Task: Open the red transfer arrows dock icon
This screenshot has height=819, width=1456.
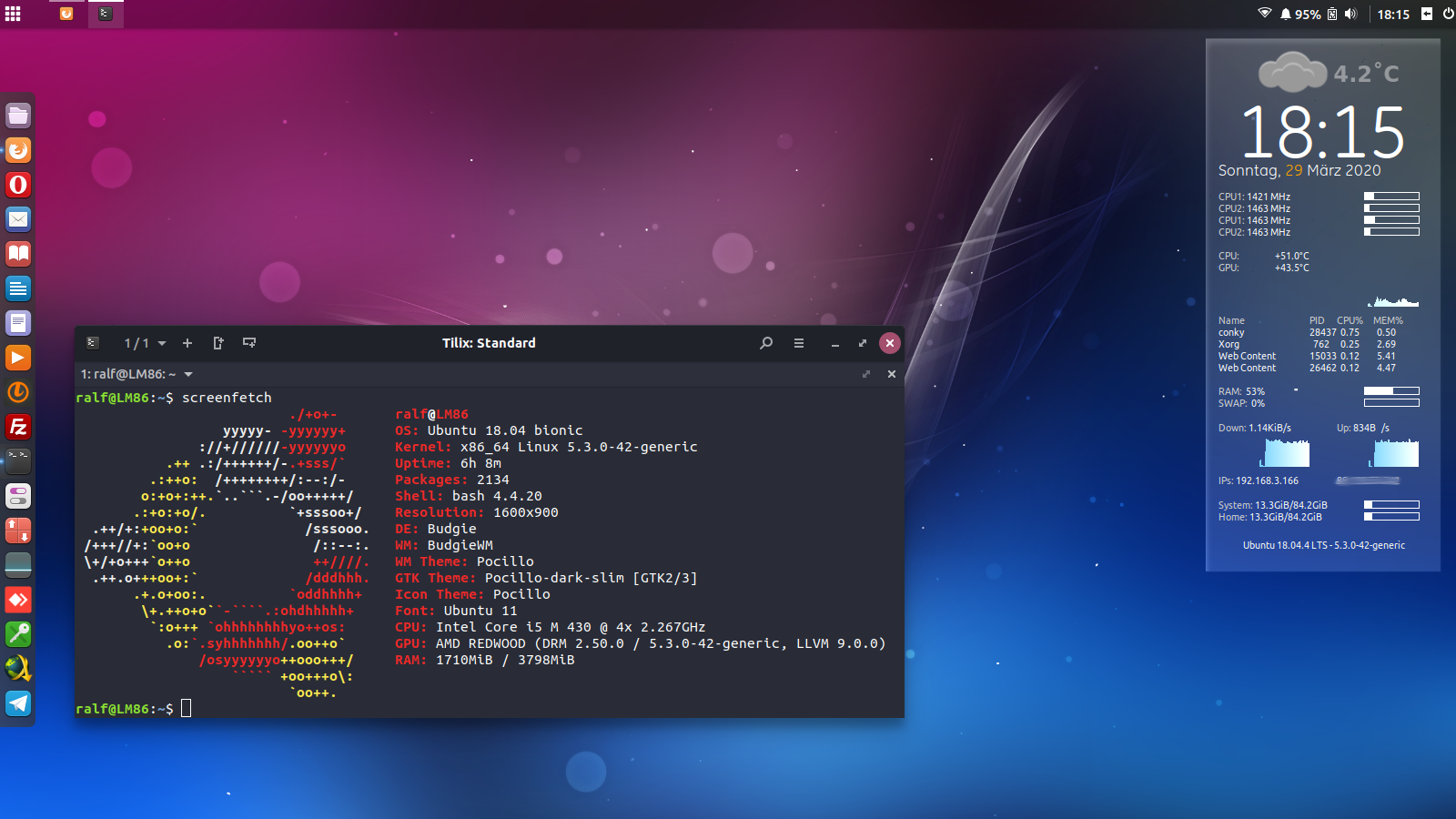Action: 18,531
